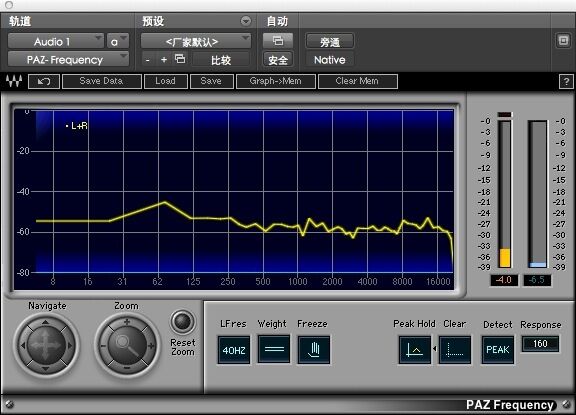The image size is (576, 415).
Task: Click the right peak readout -6.5
Action: pyautogui.click(x=537, y=280)
